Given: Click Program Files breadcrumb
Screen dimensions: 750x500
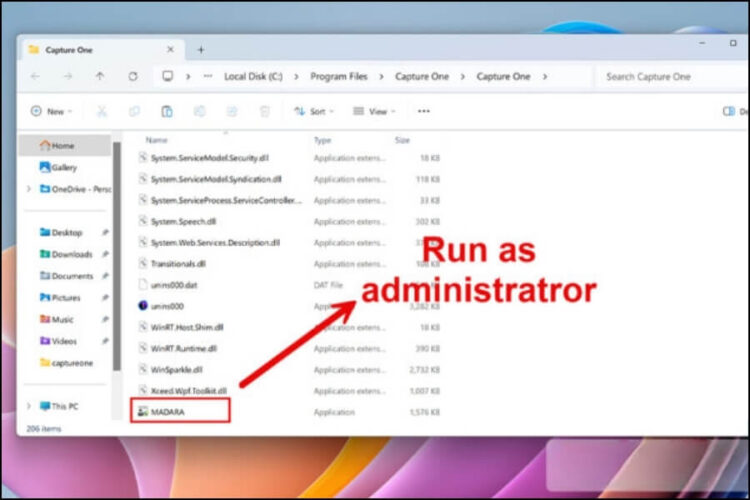Looking at the screenshot, I should [x=339, y=77].
